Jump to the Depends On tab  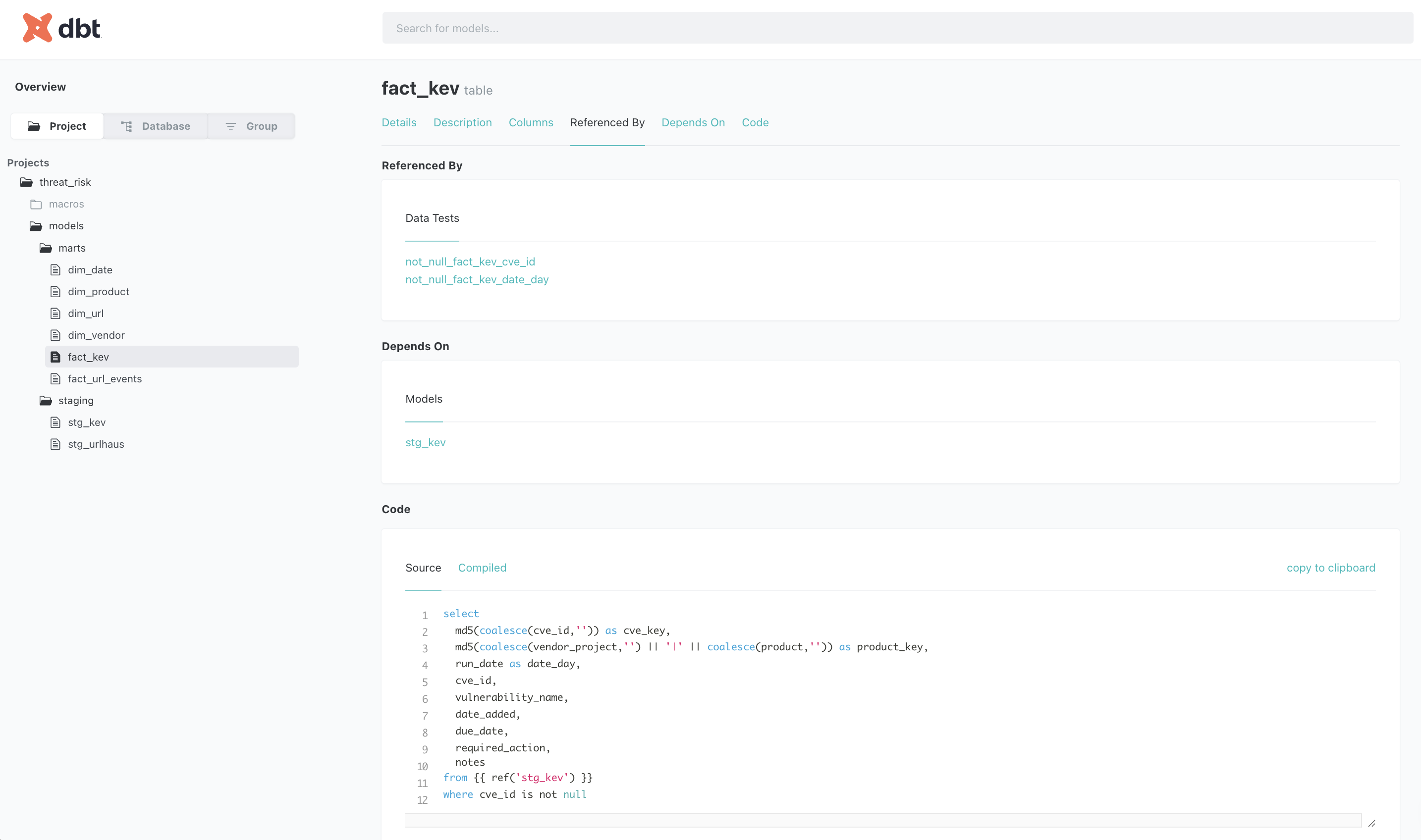point(693,123)
